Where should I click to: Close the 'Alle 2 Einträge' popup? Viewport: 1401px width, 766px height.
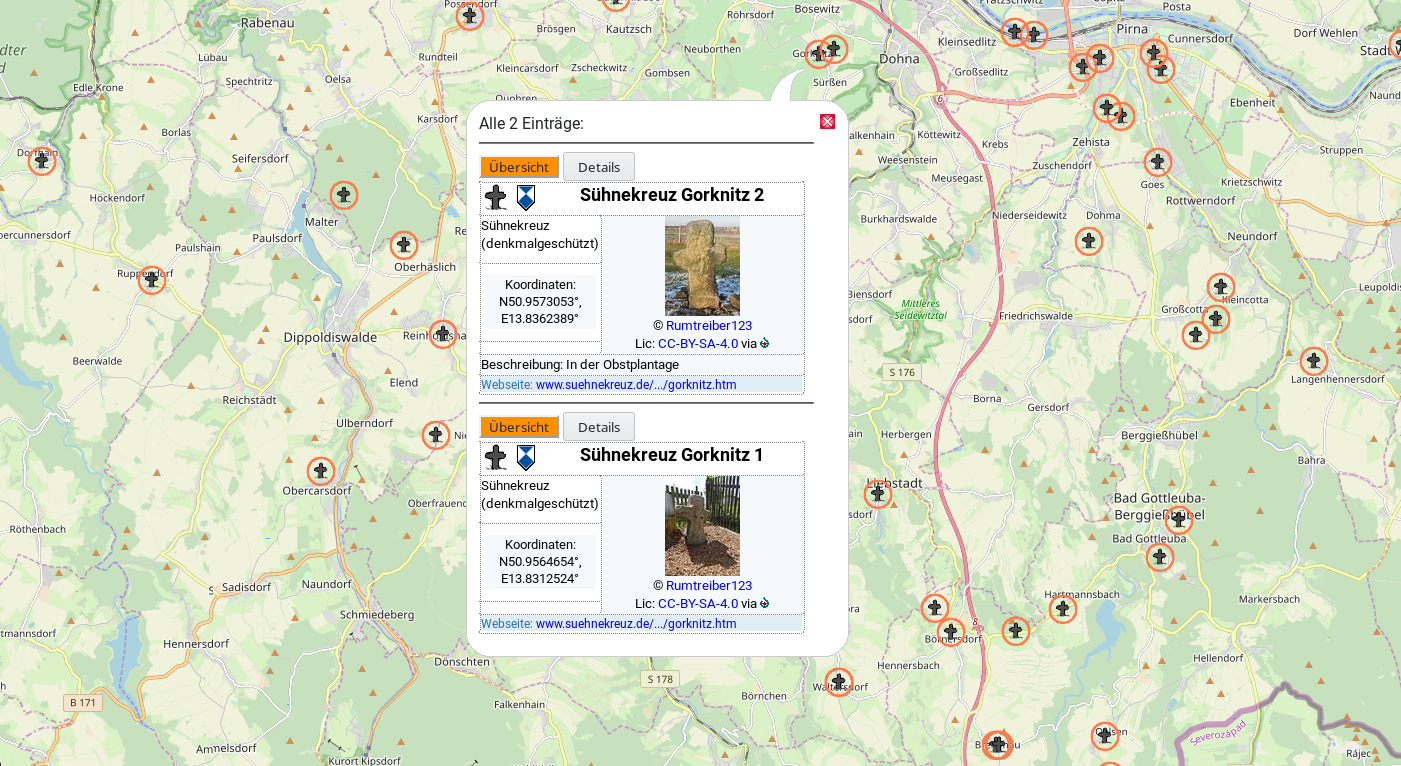(x=828, y=122)
